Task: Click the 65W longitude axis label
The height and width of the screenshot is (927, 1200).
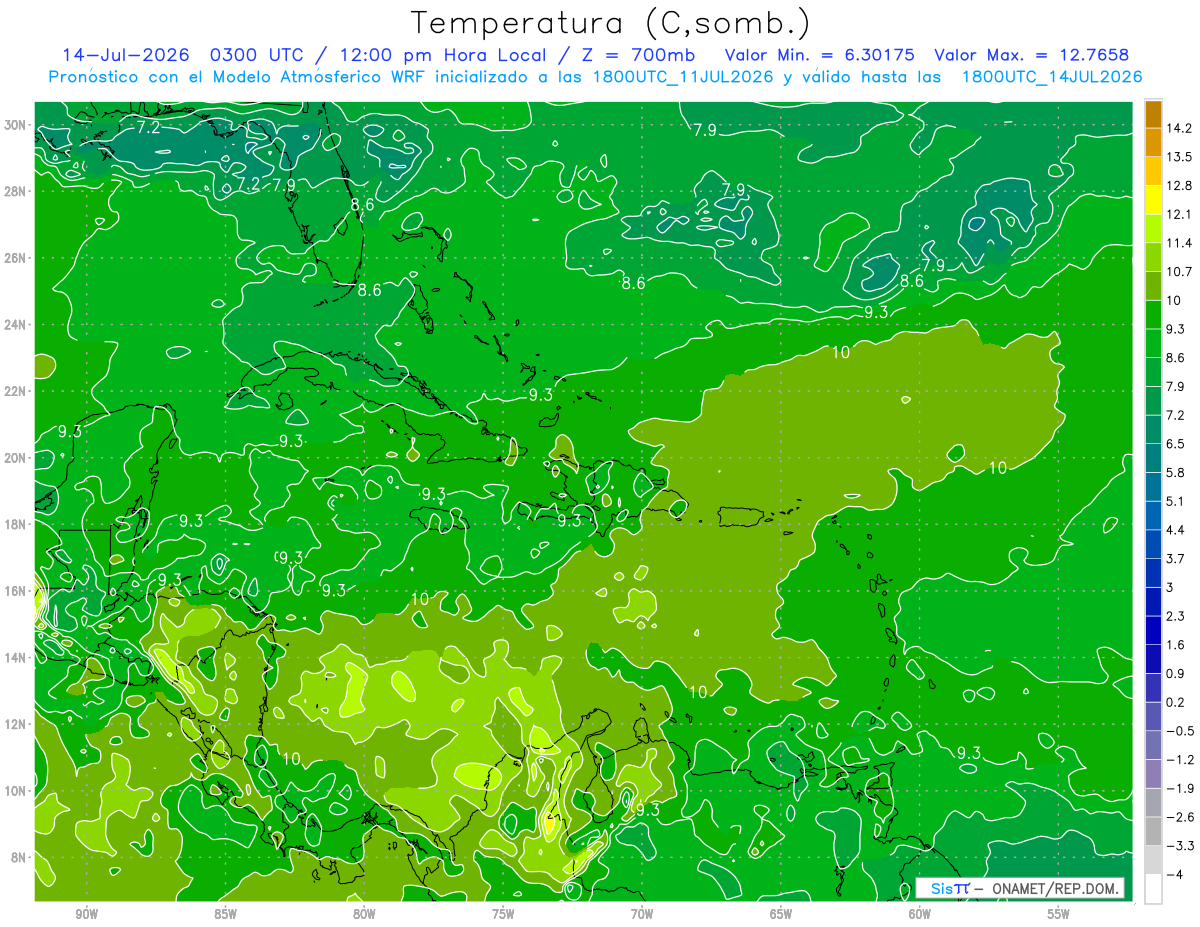Action: click(781, 914)
